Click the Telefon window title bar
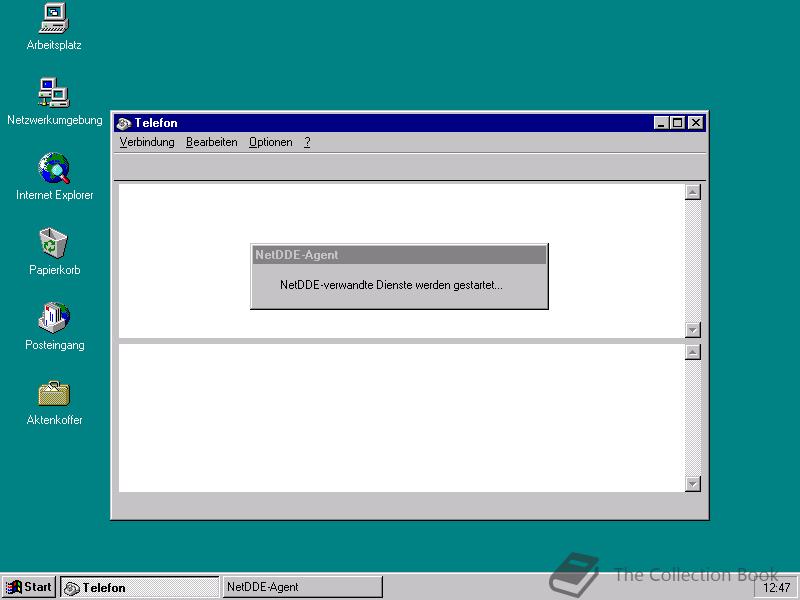The width and height of the screenshot is (800, 600). click(x=409, y=123)
